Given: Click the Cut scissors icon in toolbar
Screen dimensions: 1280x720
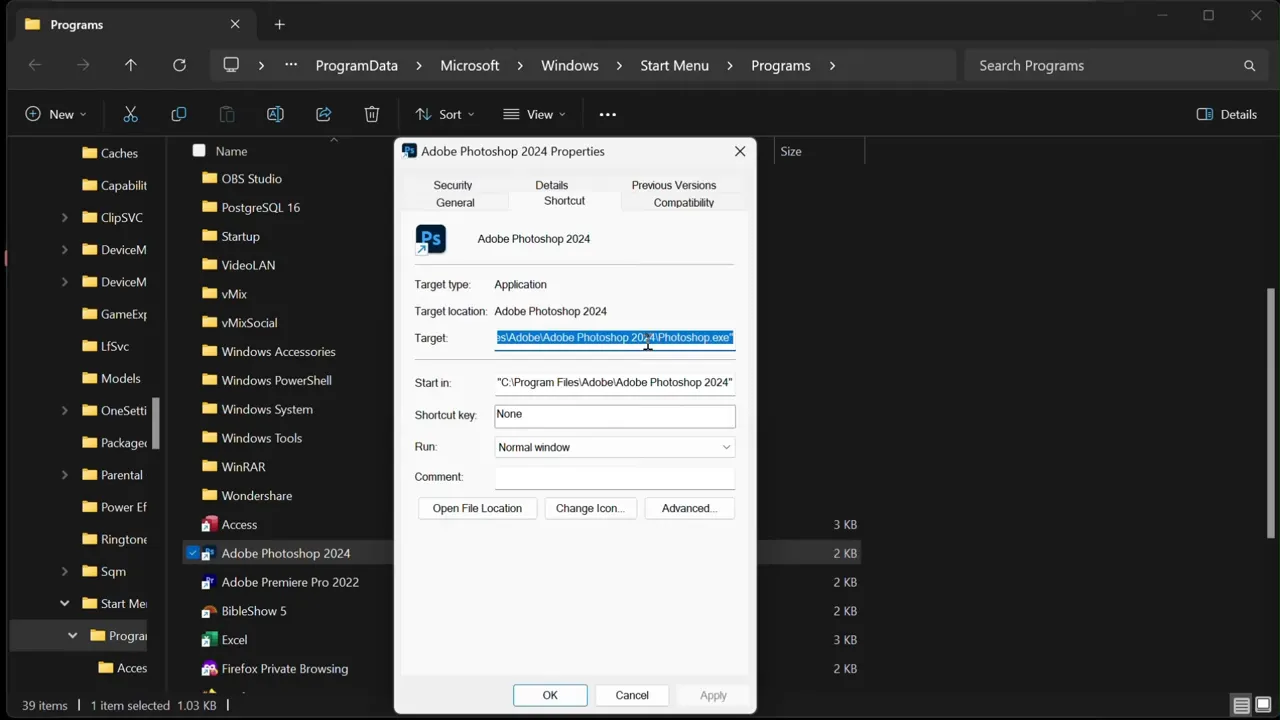Looking at the screenshot, I should (130, 115).
